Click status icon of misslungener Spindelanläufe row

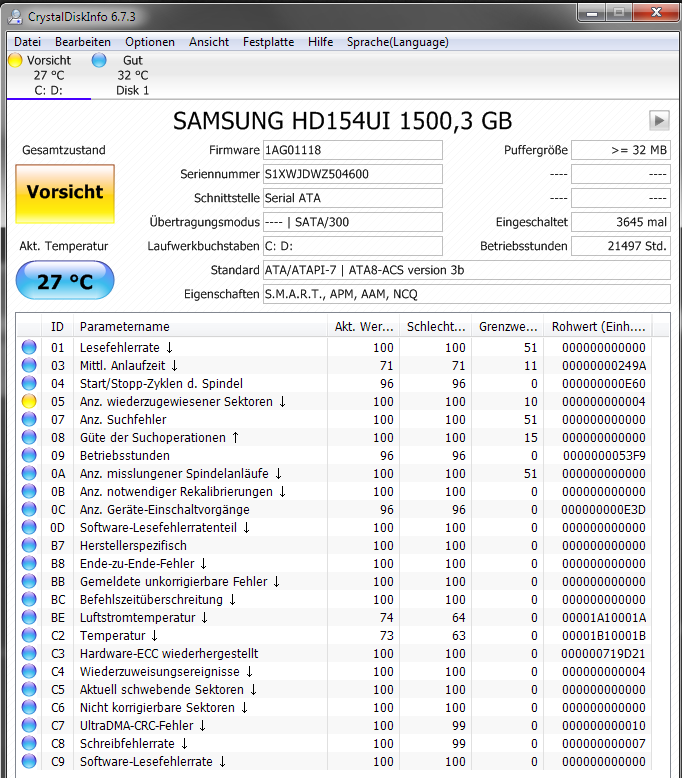[x=29, y=473]
